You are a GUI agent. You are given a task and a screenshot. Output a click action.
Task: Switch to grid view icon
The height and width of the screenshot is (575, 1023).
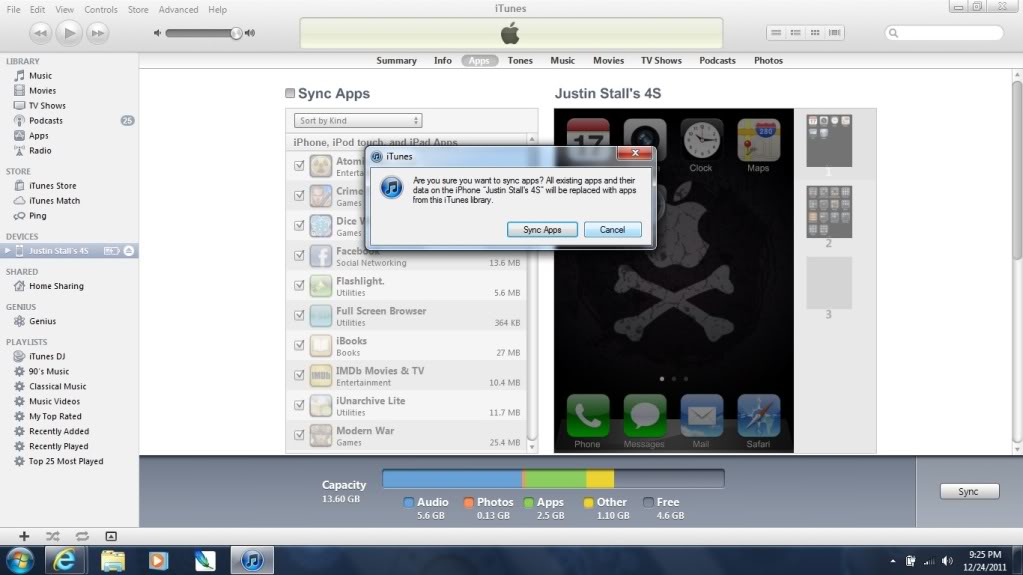[815, 33]
